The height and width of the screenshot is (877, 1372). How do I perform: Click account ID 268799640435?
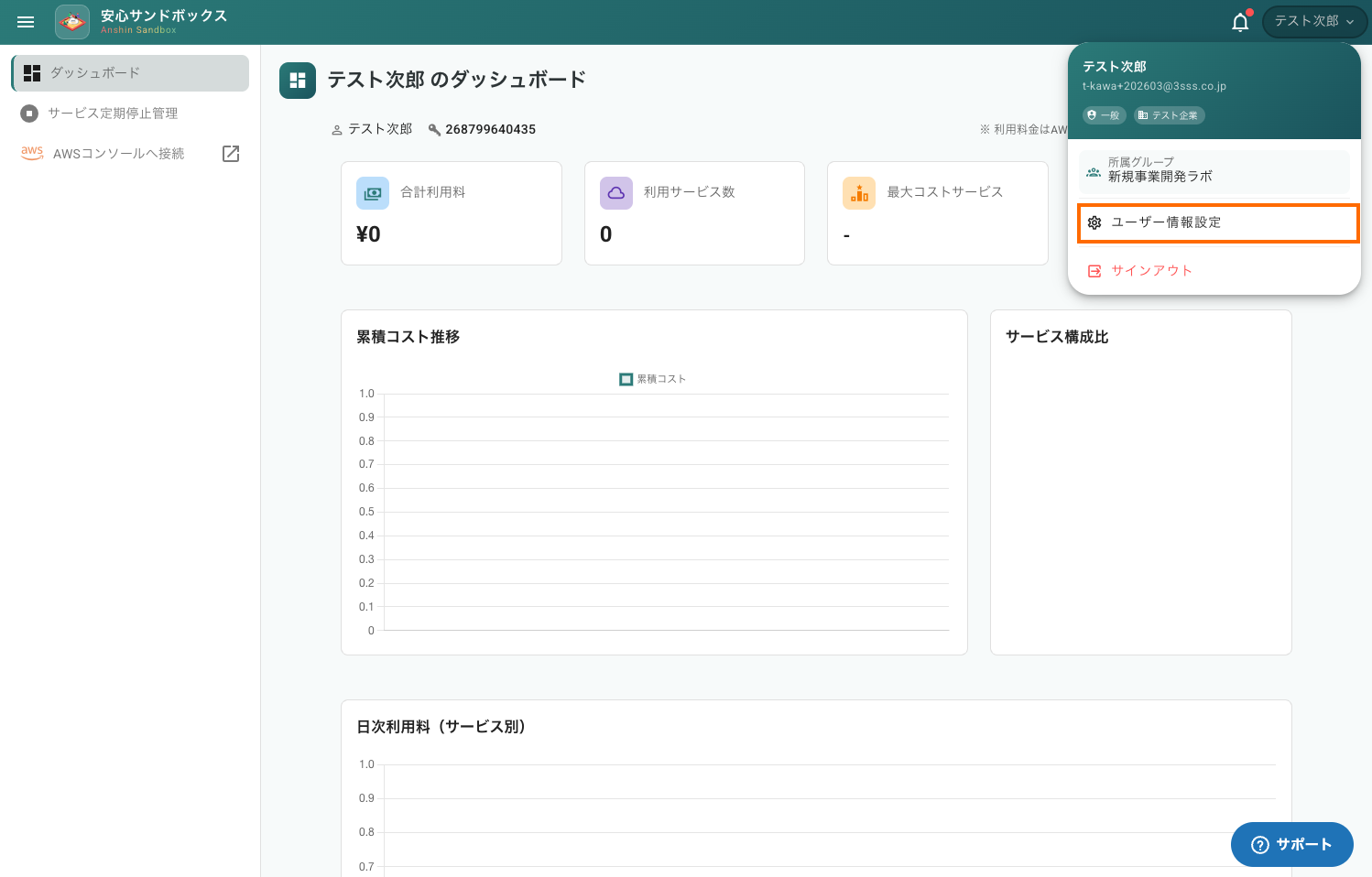point(491,129)
